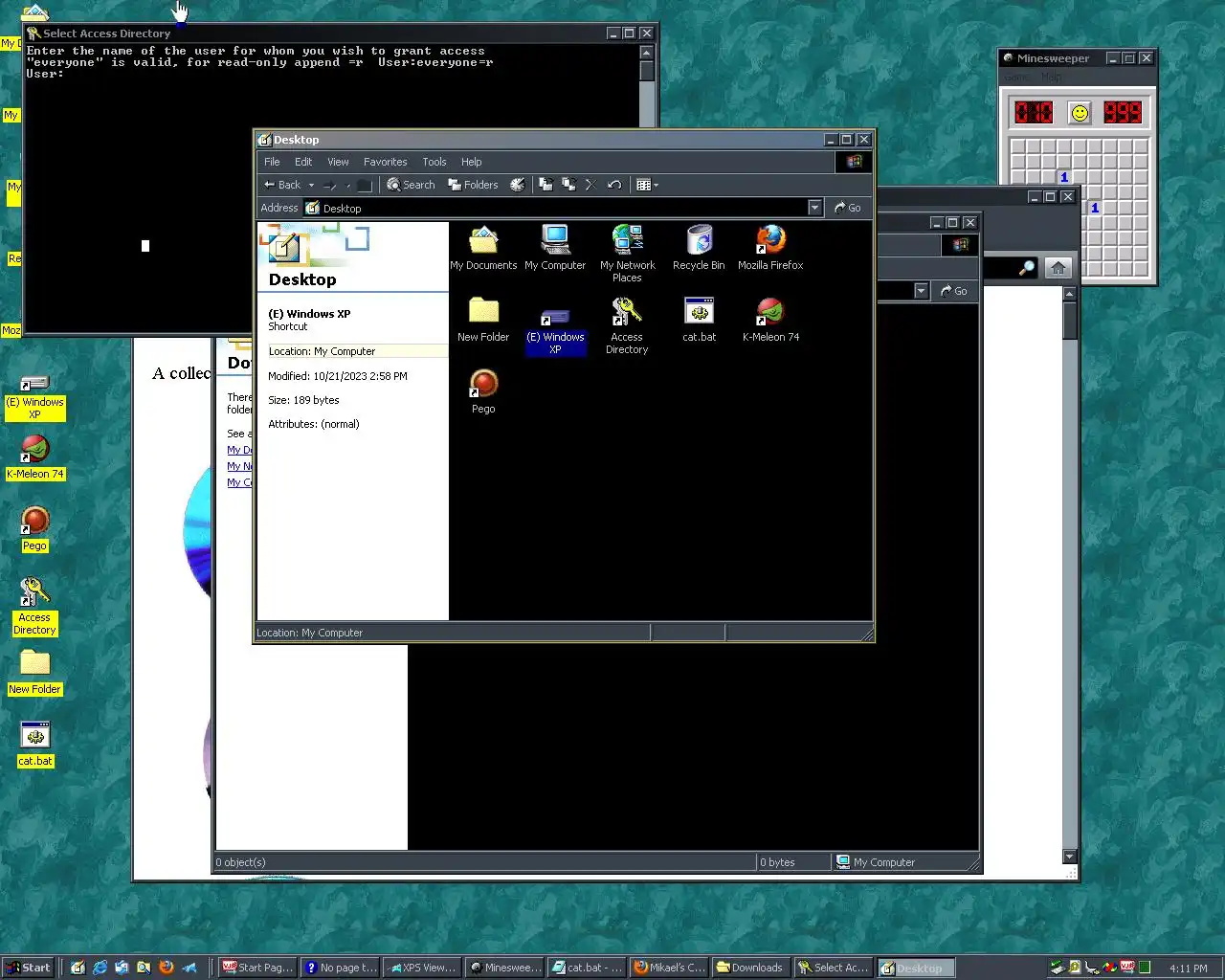Expand address dropdown in background Explorer window

(921, 291)
